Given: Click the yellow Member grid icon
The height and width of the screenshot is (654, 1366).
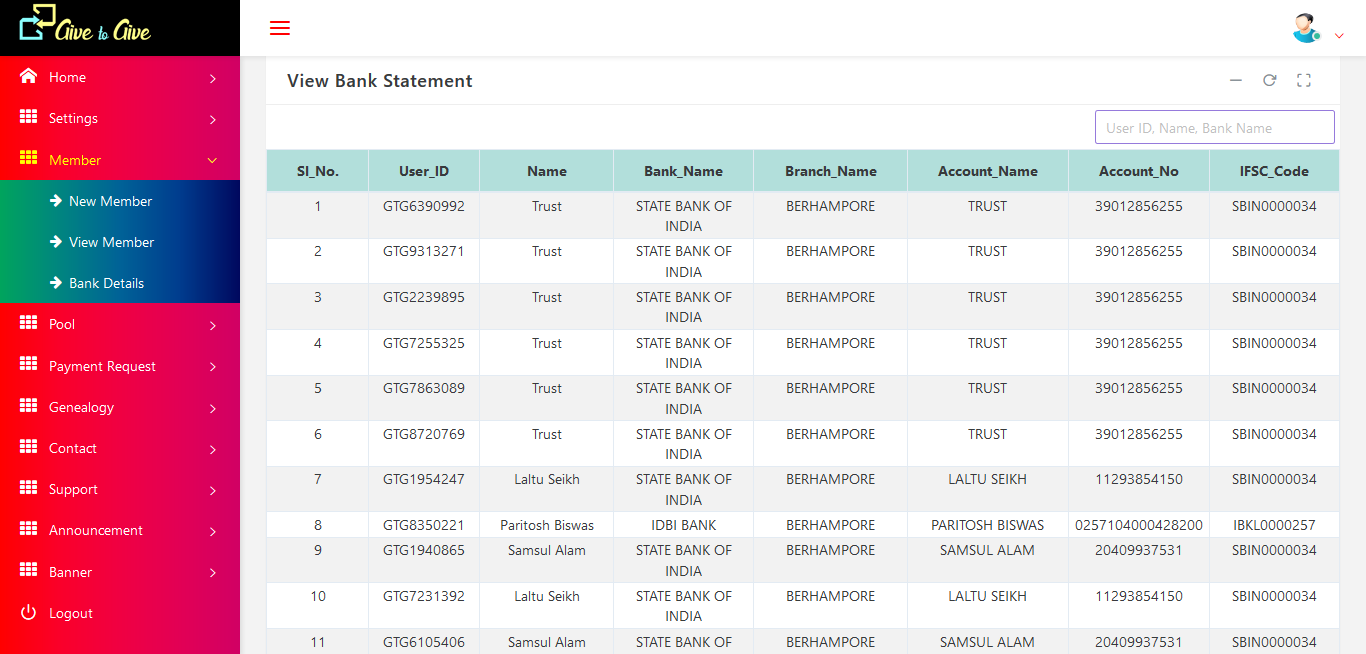Looking at the screenshot, I should pos(28,159).
